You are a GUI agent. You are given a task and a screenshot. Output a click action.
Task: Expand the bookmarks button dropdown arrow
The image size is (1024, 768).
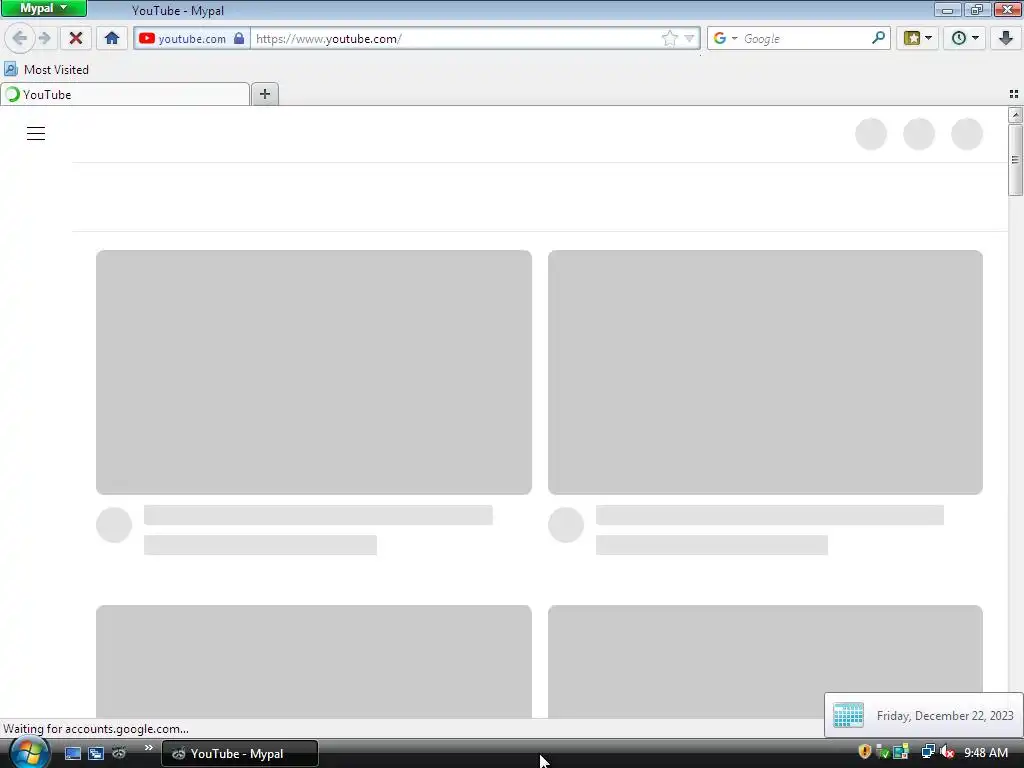[929, 38]
